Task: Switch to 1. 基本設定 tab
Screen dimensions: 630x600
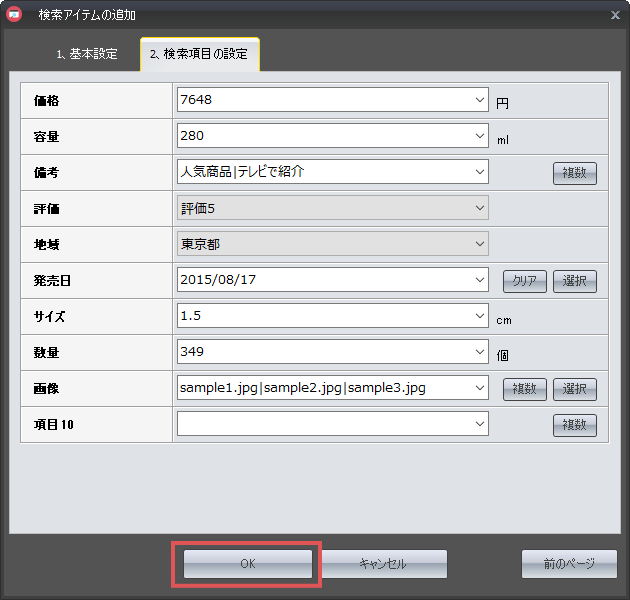Action: [86, 55]
